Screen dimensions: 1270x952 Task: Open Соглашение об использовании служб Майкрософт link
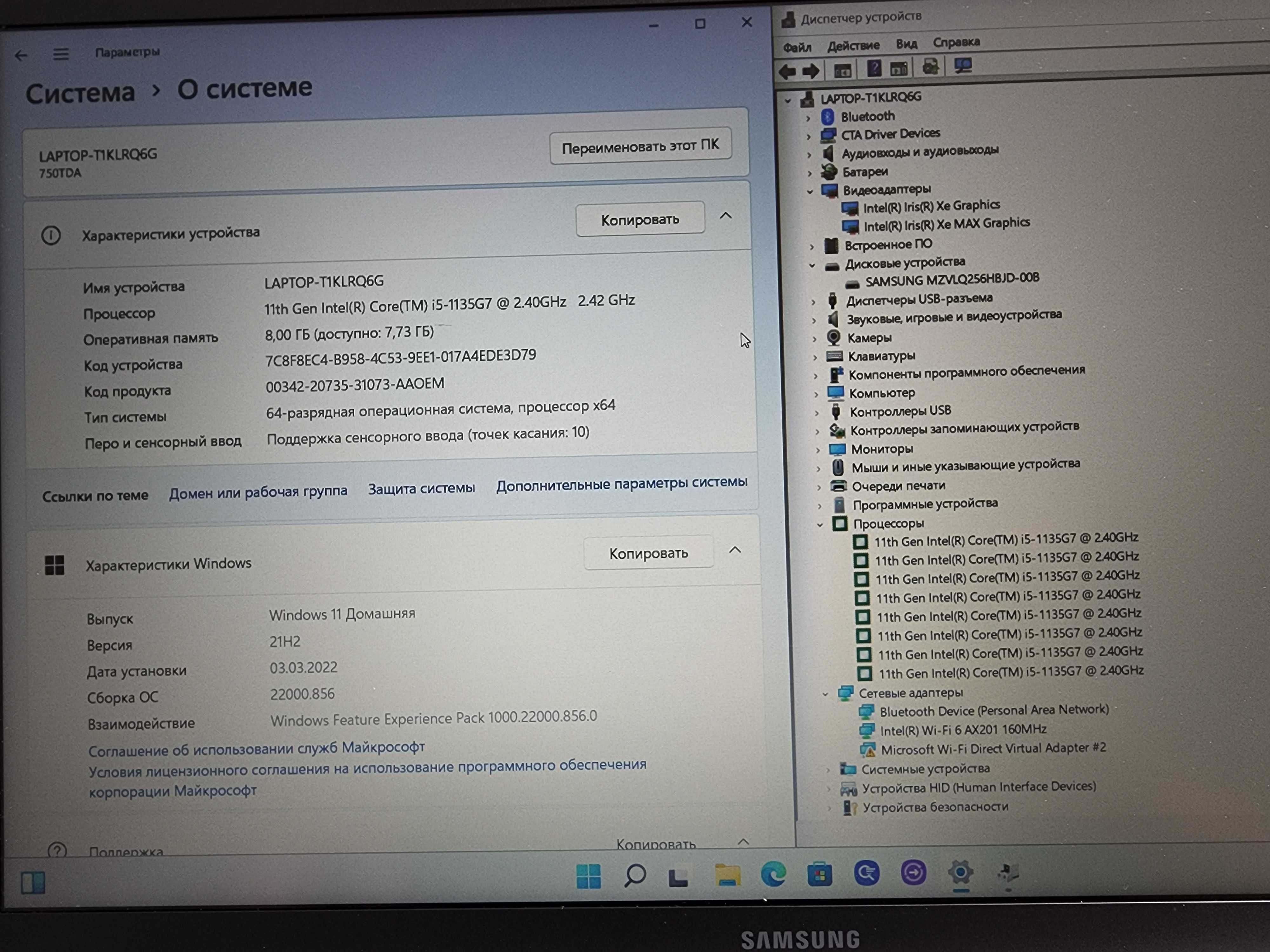(257, 749)
